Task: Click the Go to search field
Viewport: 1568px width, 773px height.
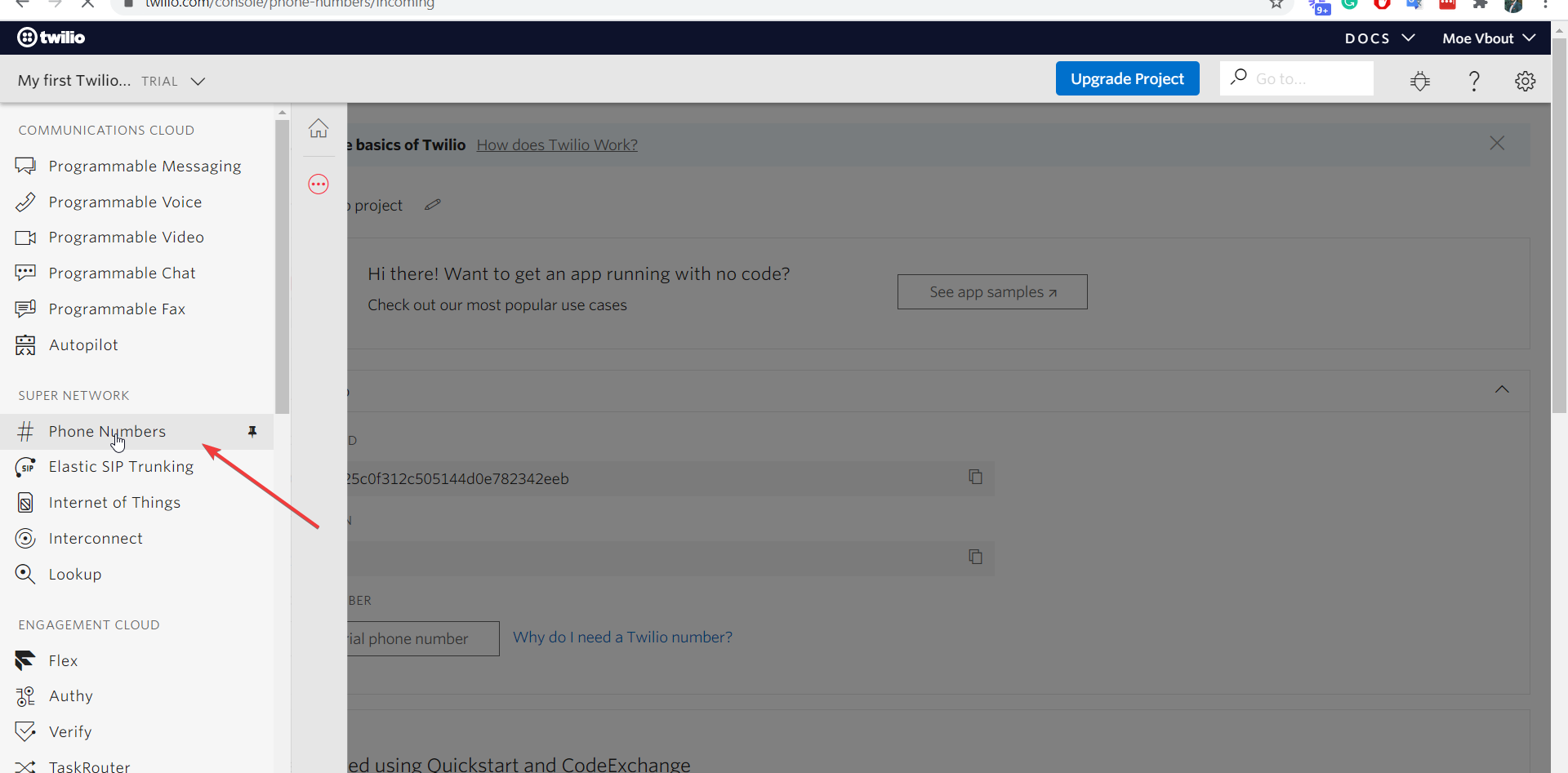Action: point(1297,78)
